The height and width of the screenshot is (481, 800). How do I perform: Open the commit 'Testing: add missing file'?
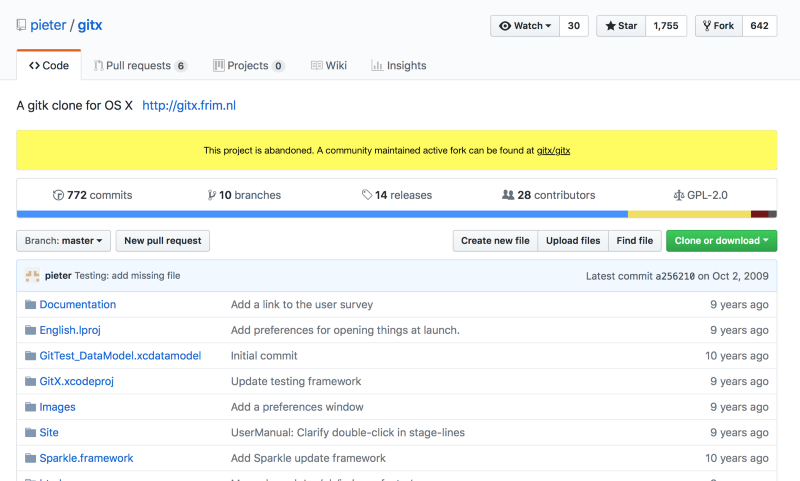tap(128, 276)
